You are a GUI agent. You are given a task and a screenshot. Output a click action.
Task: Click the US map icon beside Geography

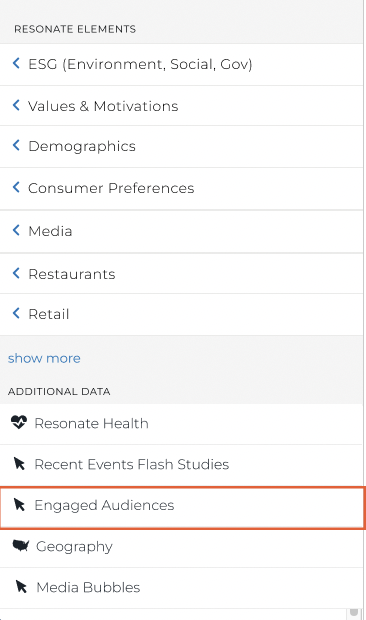pyautogui.click(x=21, y=546)
